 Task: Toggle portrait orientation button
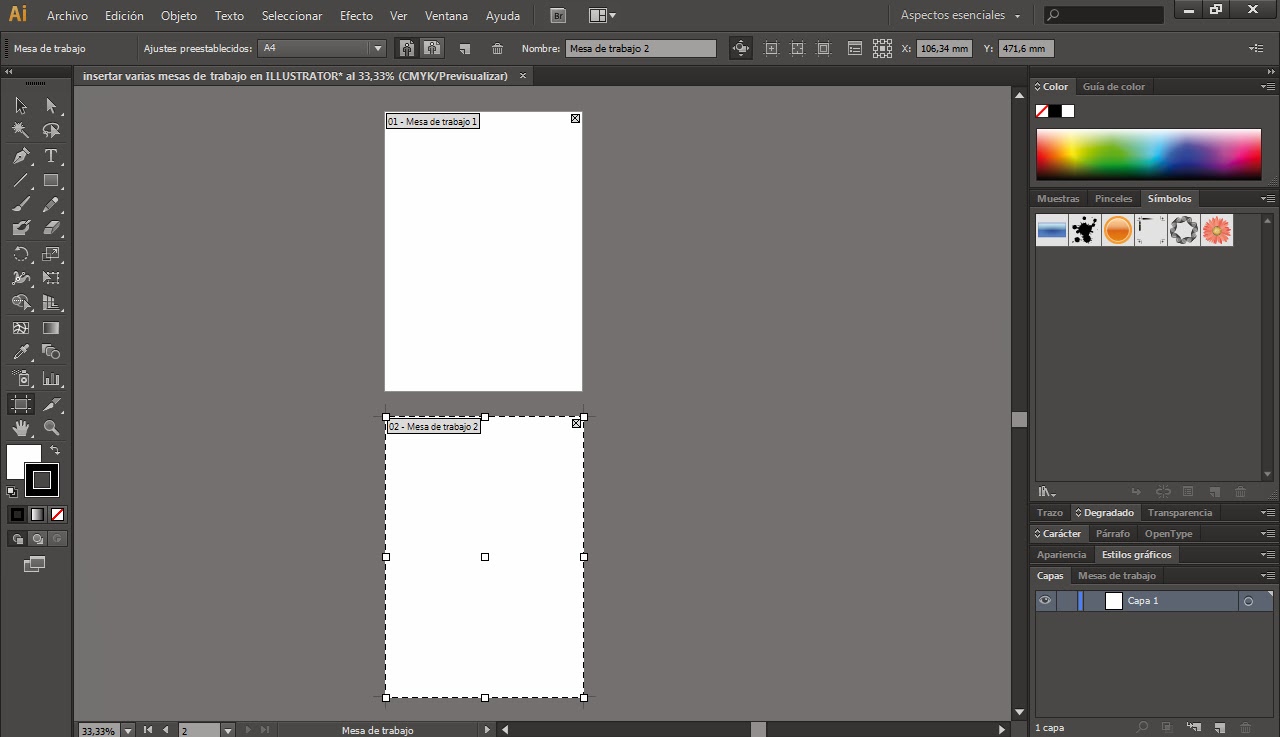[406, 48]
